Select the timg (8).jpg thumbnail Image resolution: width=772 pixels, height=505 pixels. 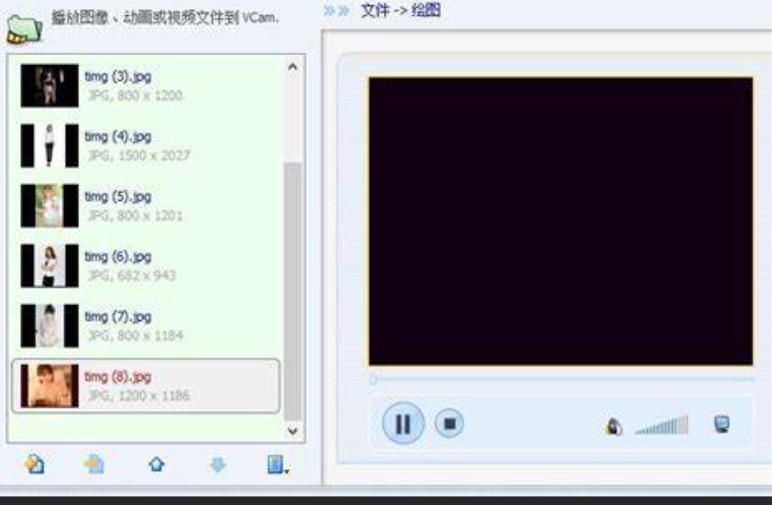49,386
